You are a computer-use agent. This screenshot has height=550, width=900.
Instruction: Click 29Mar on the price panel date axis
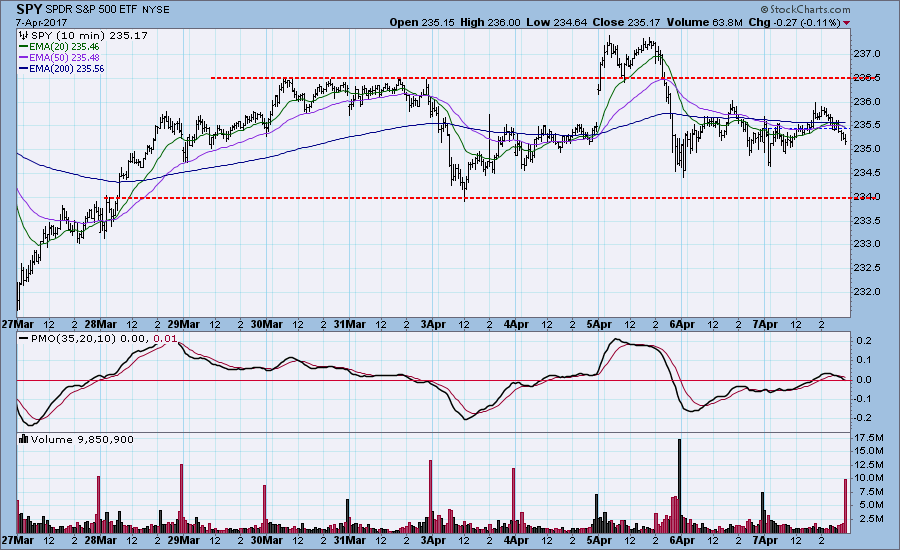point(184,324)
